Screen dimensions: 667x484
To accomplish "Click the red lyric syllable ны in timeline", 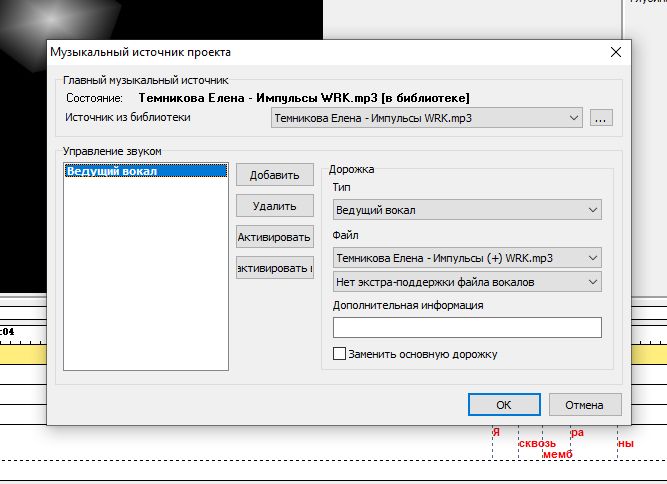I will click(x=626, y=443).
